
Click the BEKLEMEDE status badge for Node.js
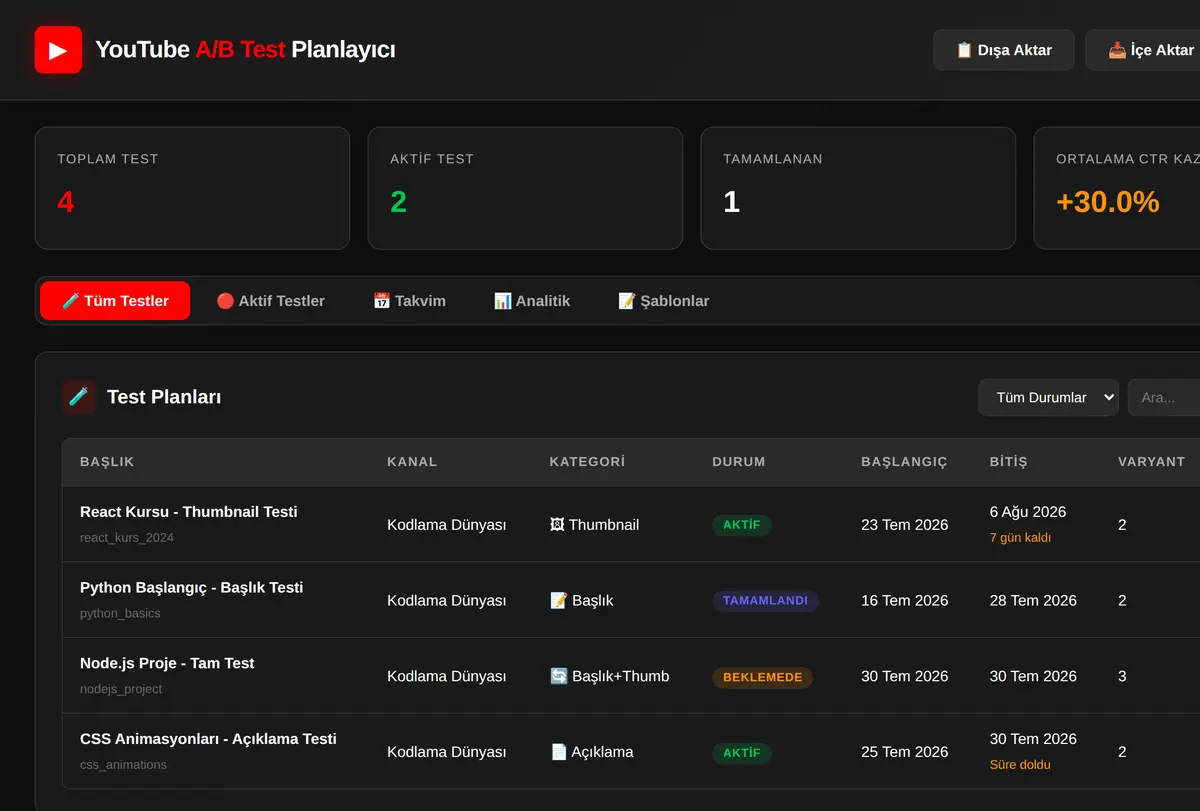pos(763,677)
